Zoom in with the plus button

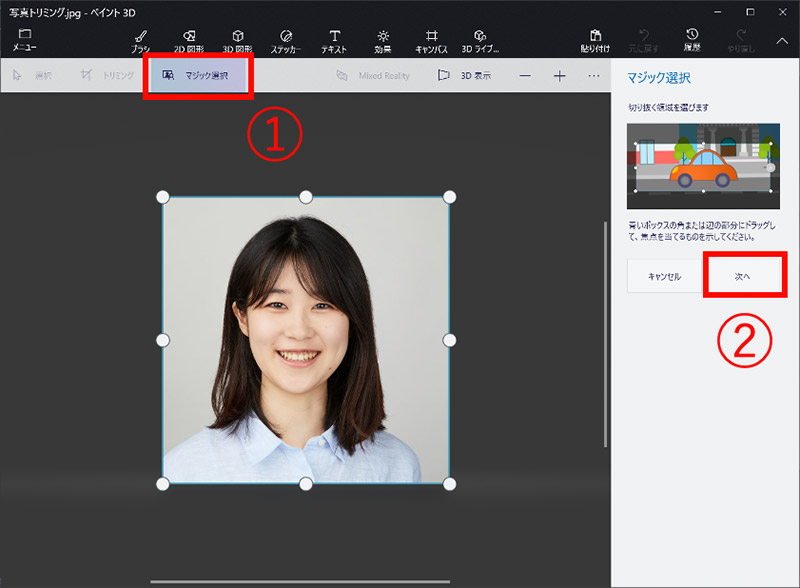point(560,76)
